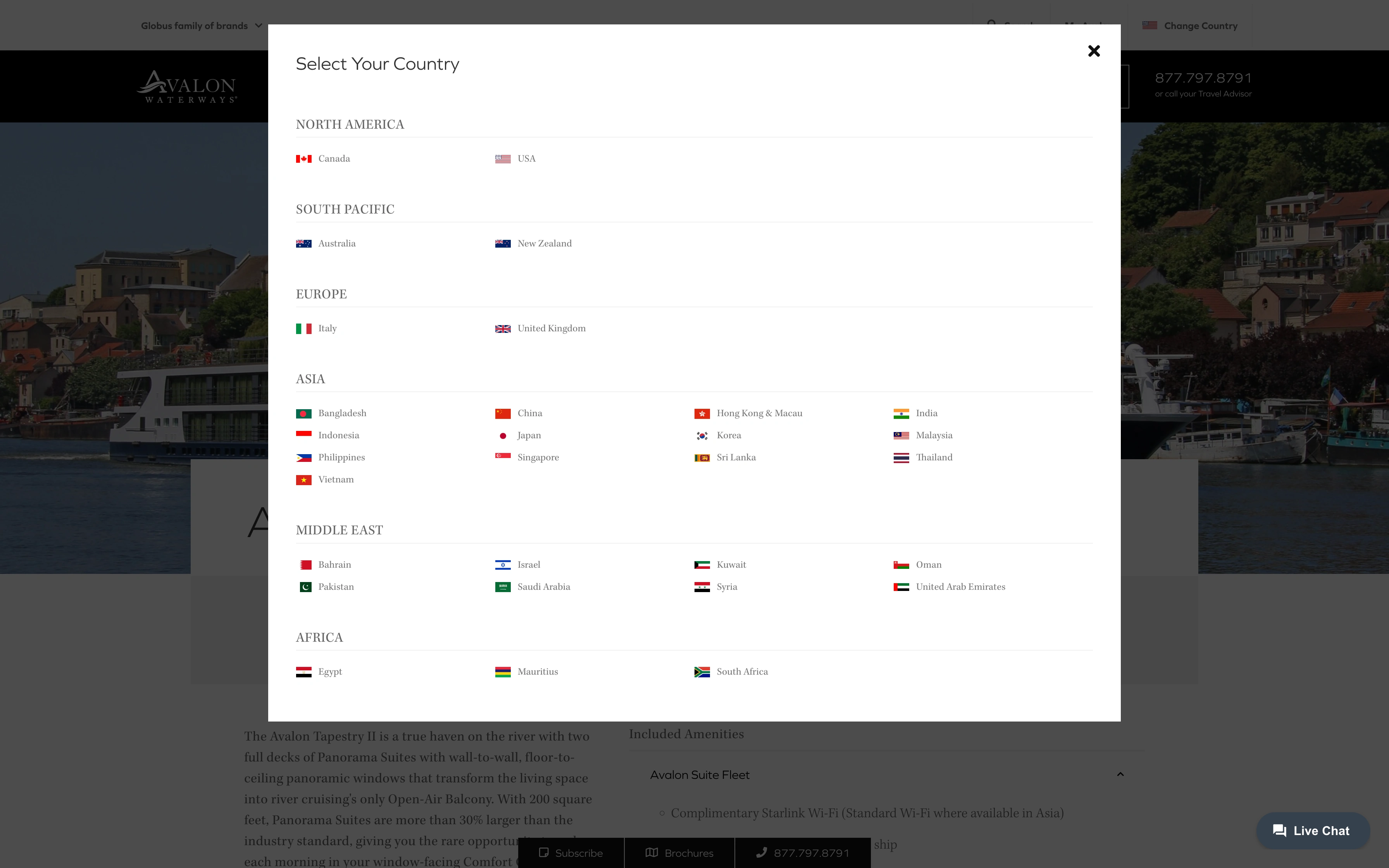Choose Syria from the Middle East list
The image size is (1389, 868).
tap(716, 587)
